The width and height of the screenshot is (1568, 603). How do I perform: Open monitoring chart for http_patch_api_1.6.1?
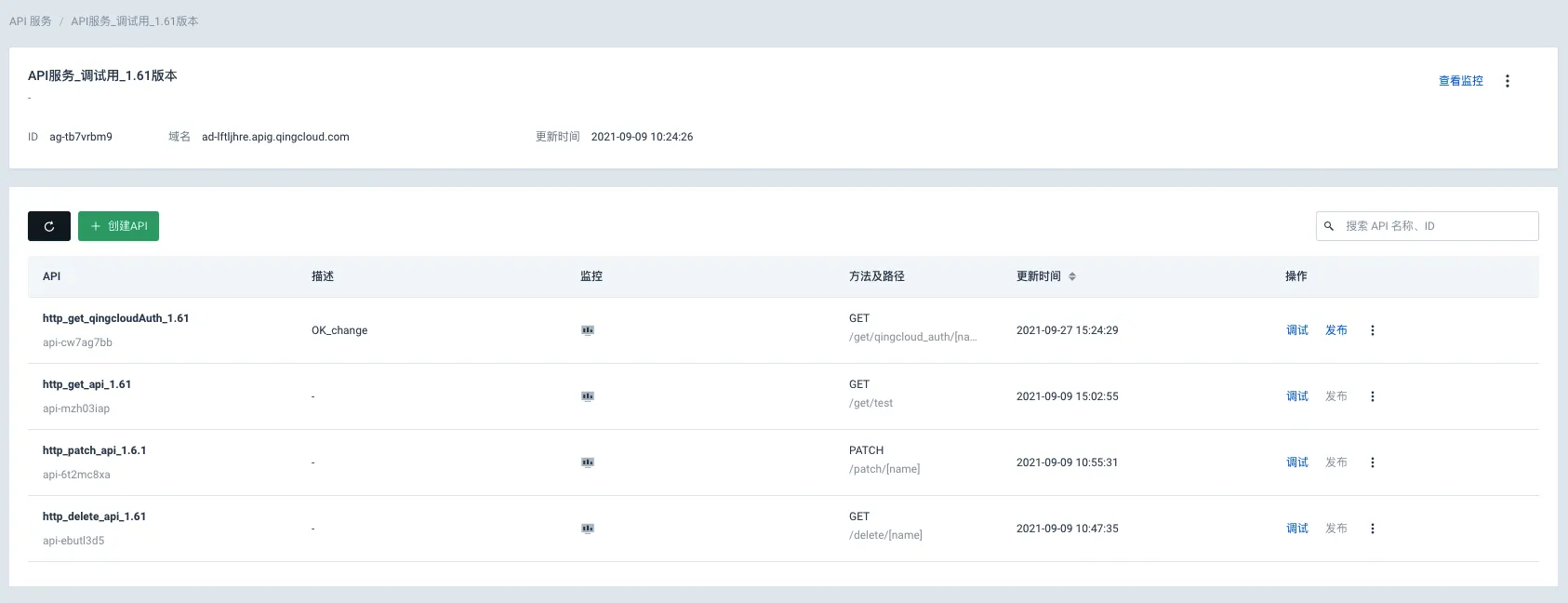(x=588, y=462)
